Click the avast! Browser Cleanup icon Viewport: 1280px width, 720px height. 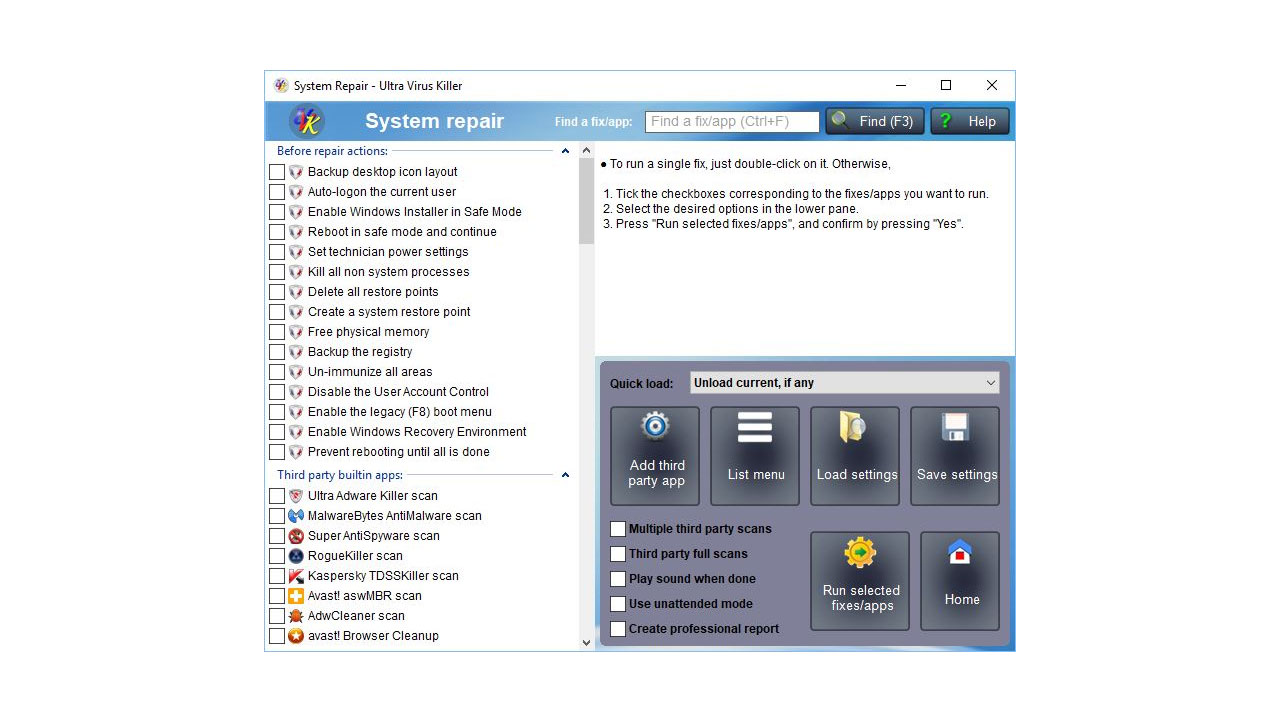point(296,636)
